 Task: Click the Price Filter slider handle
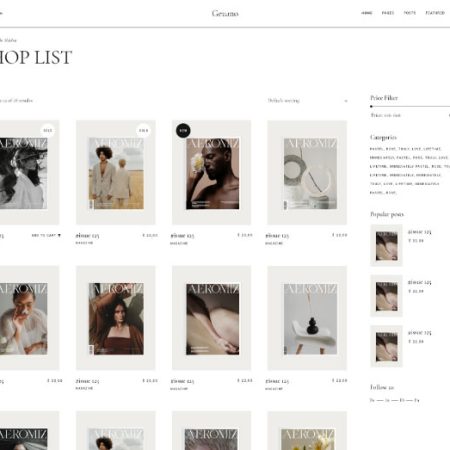tap(371, 106)
